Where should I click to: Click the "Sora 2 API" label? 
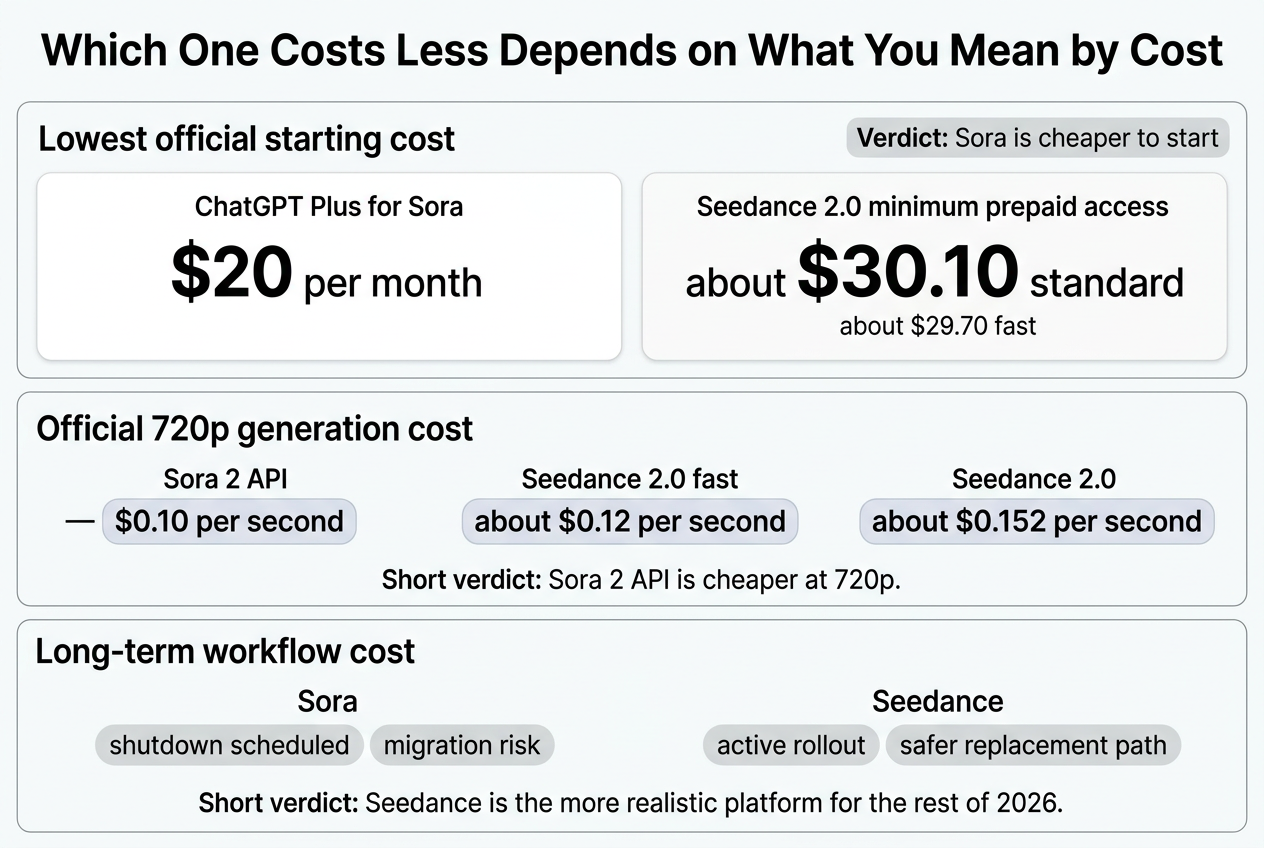(x=225, y=479)
